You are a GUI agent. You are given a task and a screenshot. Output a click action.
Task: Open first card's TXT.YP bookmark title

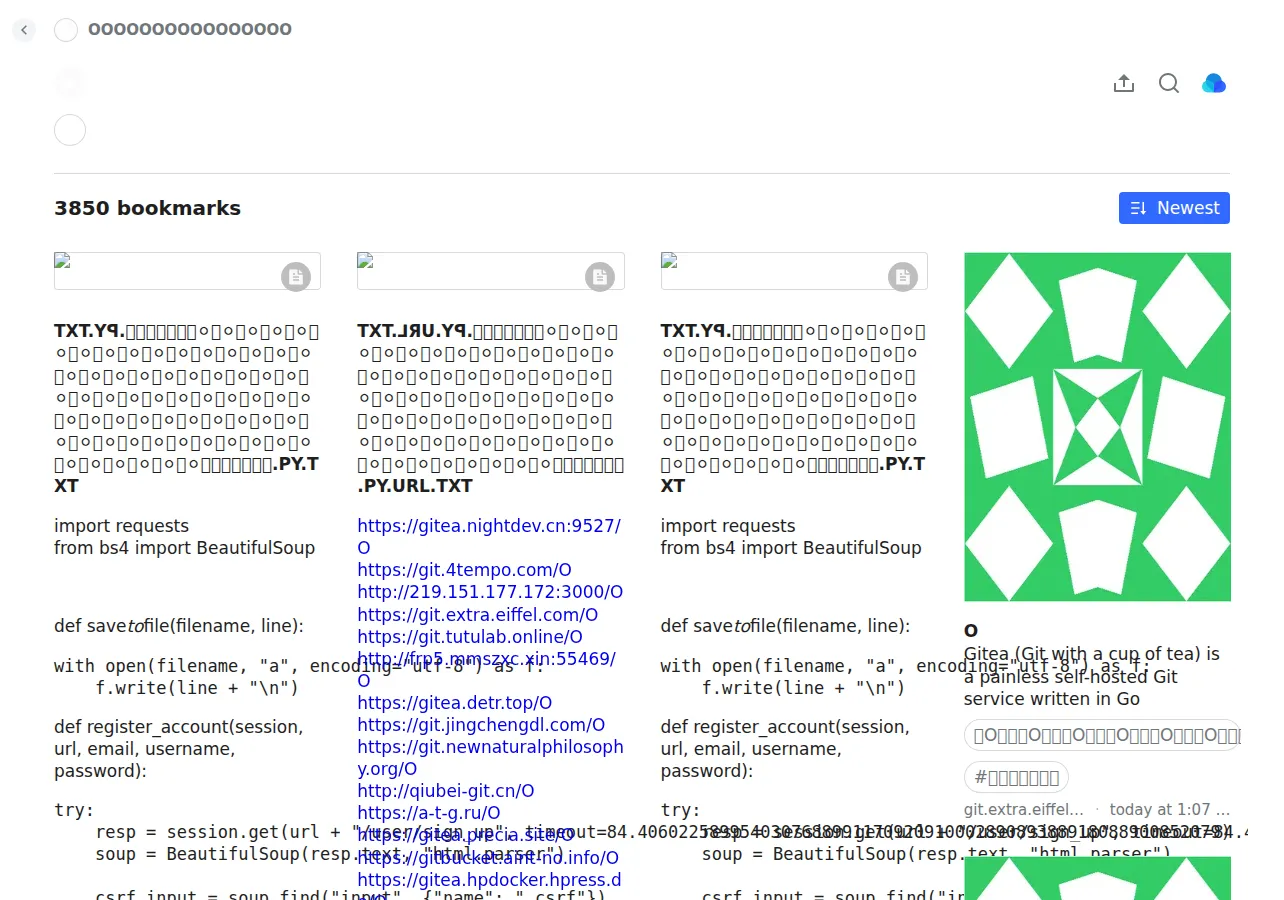point(187,407)
